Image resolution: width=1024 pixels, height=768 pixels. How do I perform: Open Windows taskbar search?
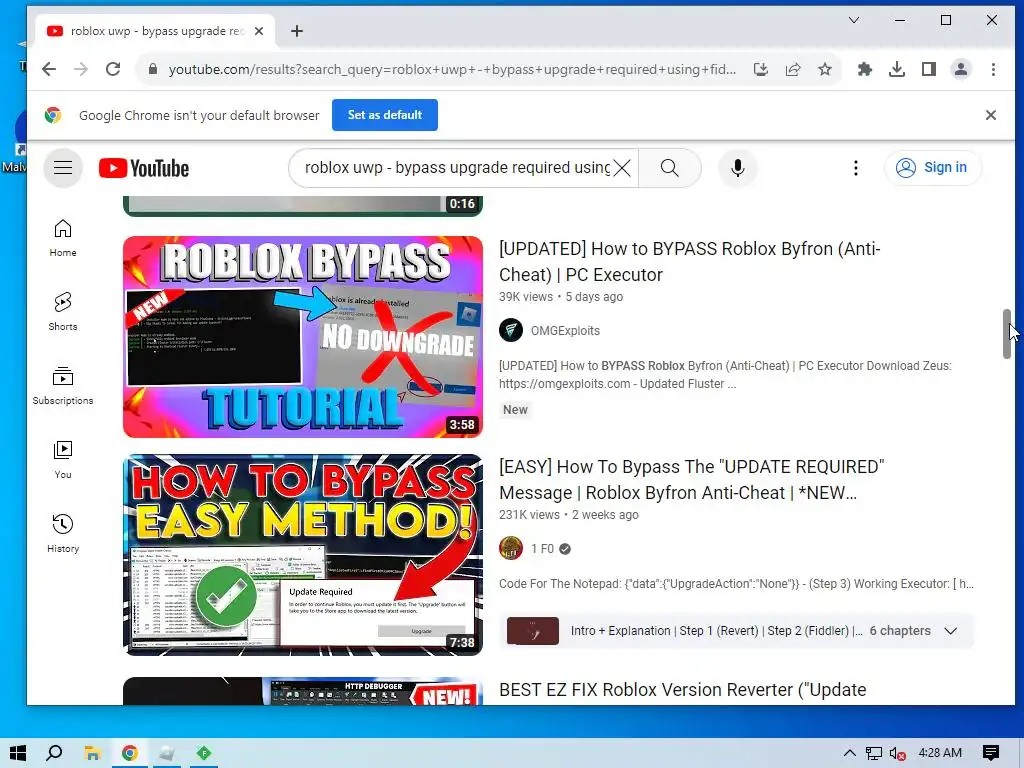55,753
